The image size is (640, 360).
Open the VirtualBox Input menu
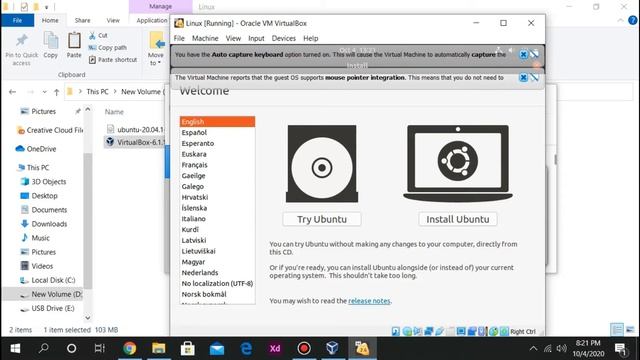tap(256, 38)
